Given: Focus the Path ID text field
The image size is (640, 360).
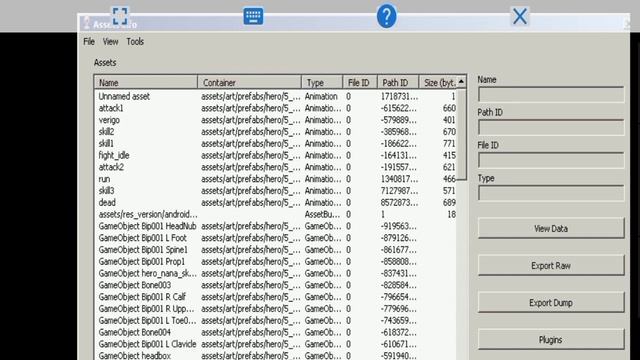Looking at the screenshot, I should coord(551,127).
